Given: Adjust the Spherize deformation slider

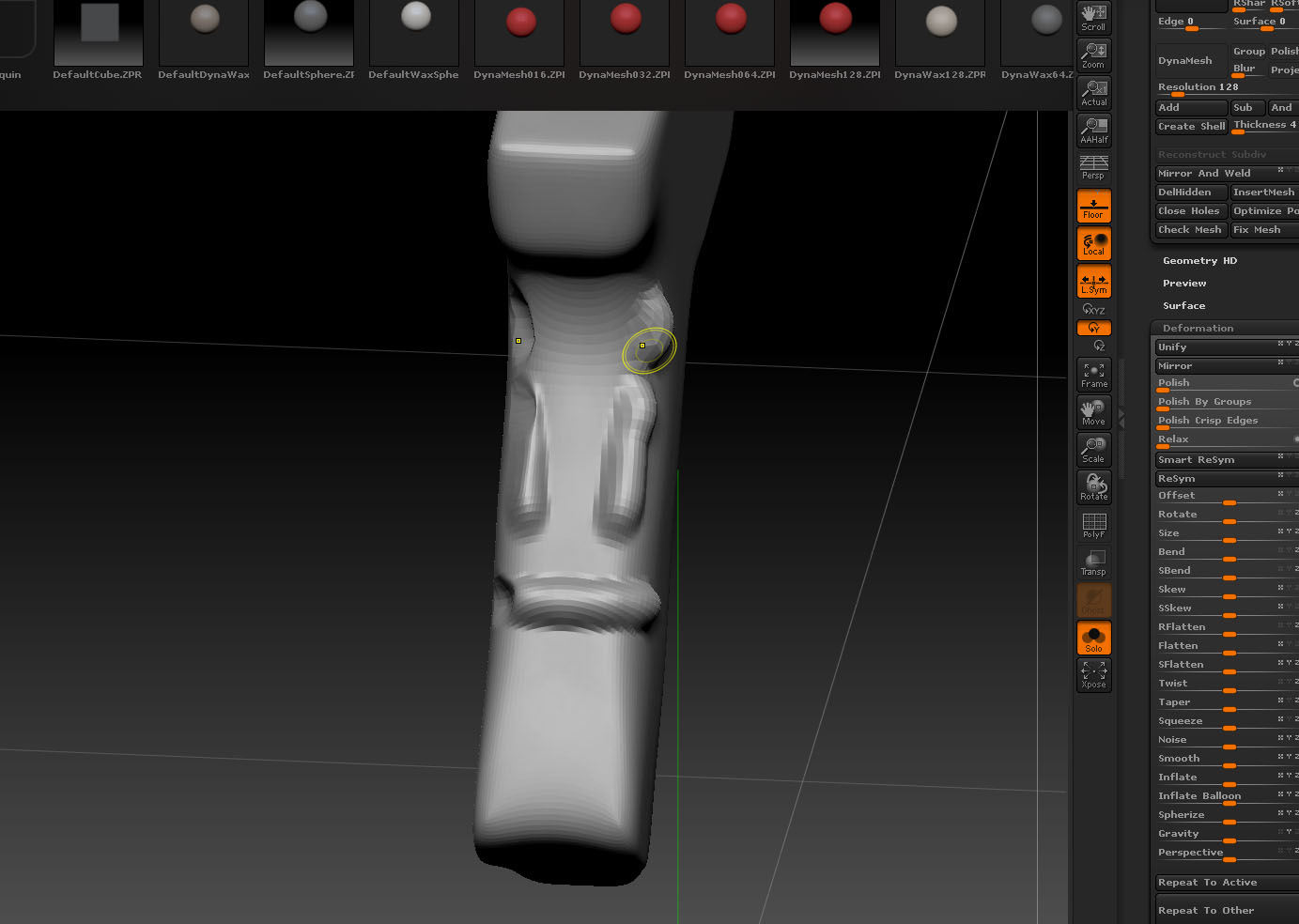Looking at the screenshot, I should click(x=1226, y=816).
